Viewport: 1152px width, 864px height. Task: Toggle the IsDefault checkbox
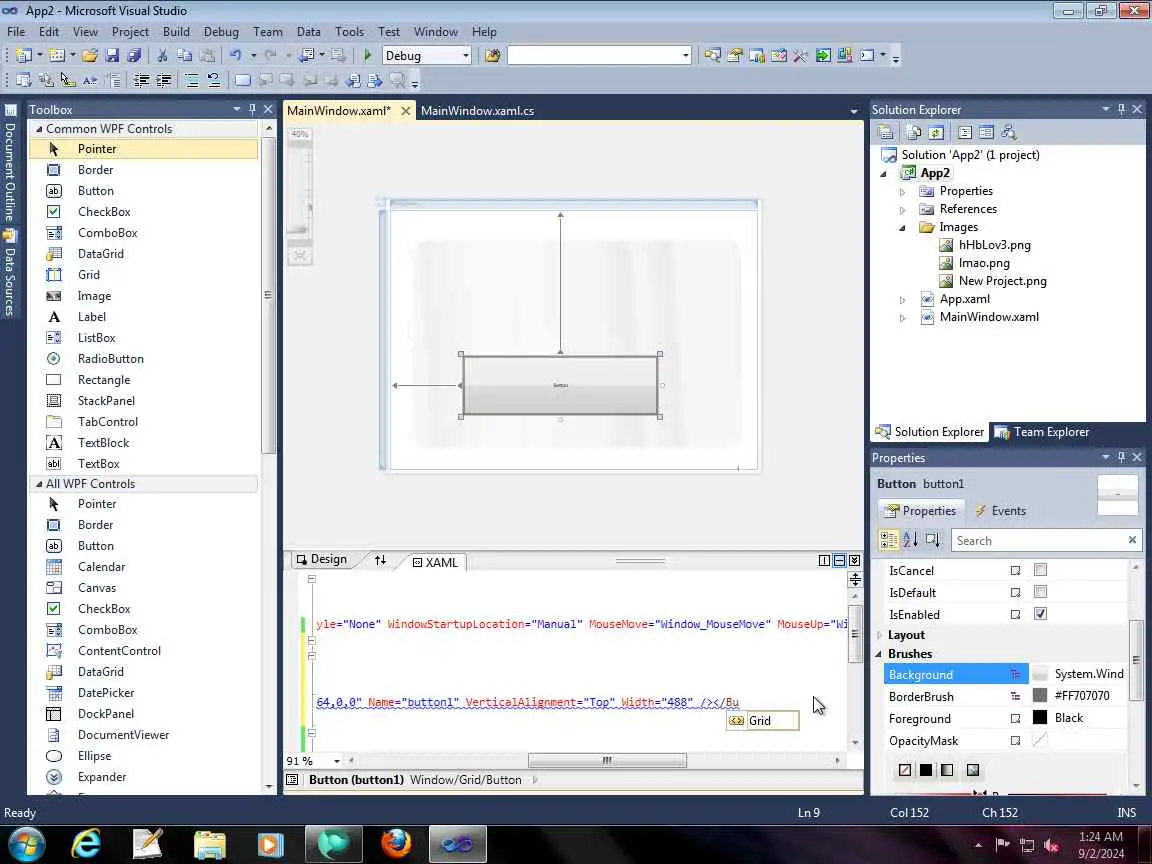tap(1040, 591)
